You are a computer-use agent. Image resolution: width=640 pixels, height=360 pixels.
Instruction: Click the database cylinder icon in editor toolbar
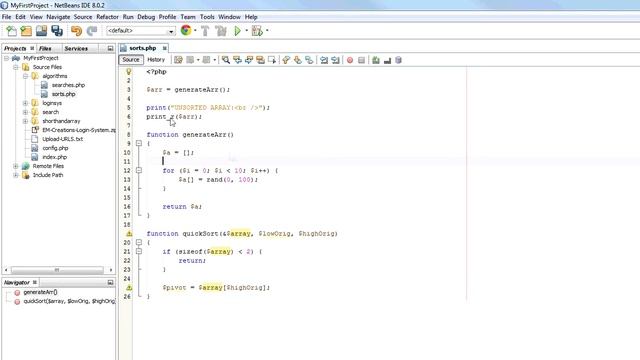(x=399, y=60)
